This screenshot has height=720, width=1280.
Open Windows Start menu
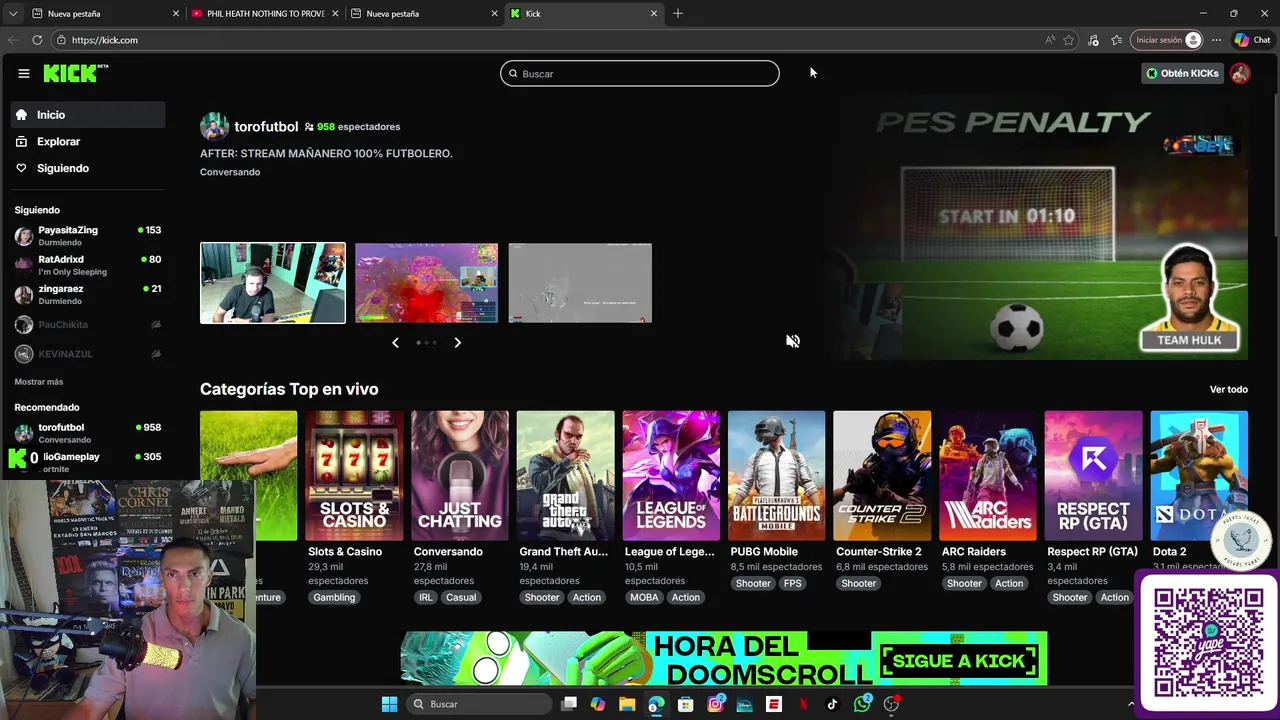389,704
